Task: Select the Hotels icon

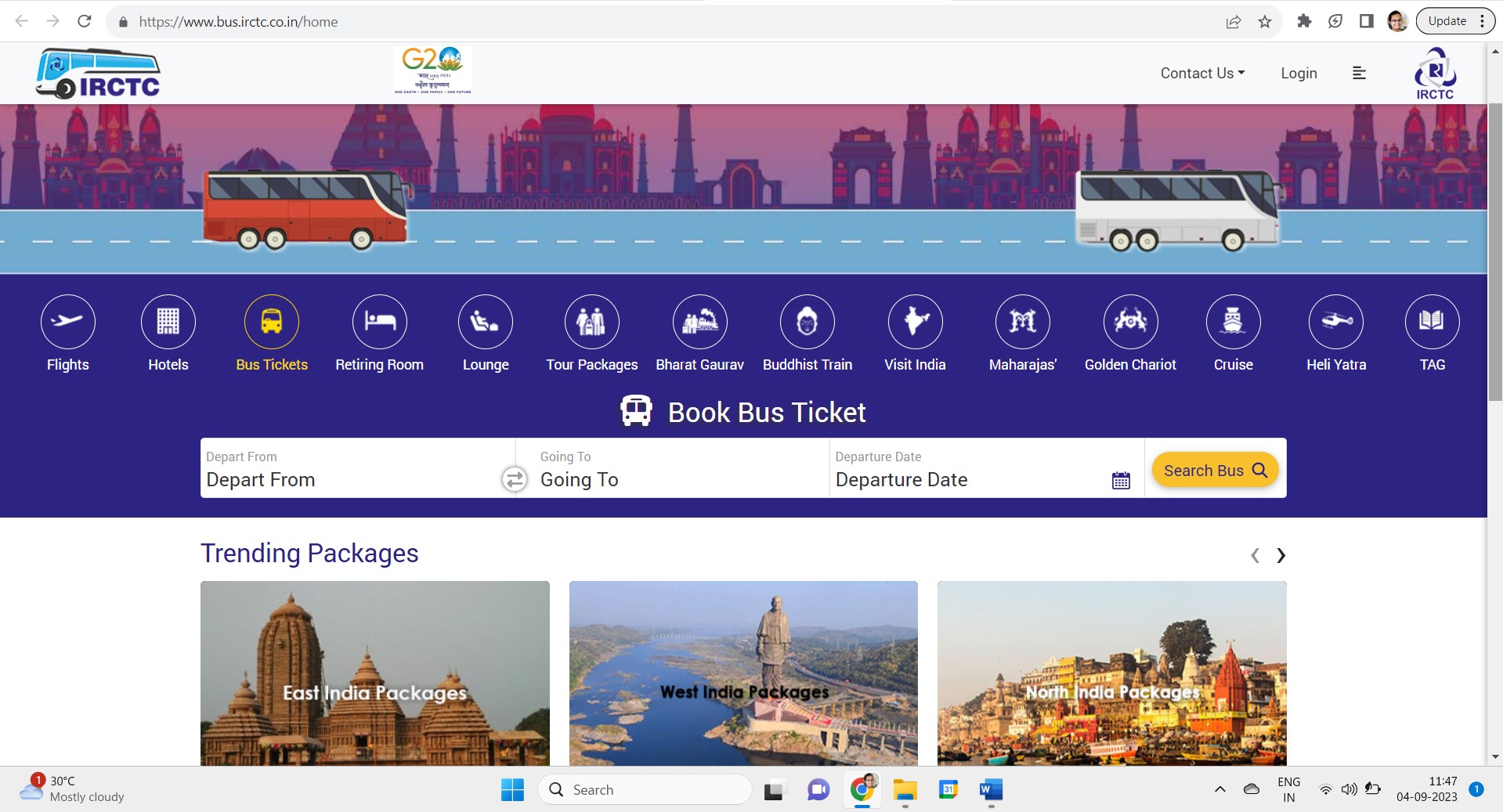Action: tap(168, 321)
